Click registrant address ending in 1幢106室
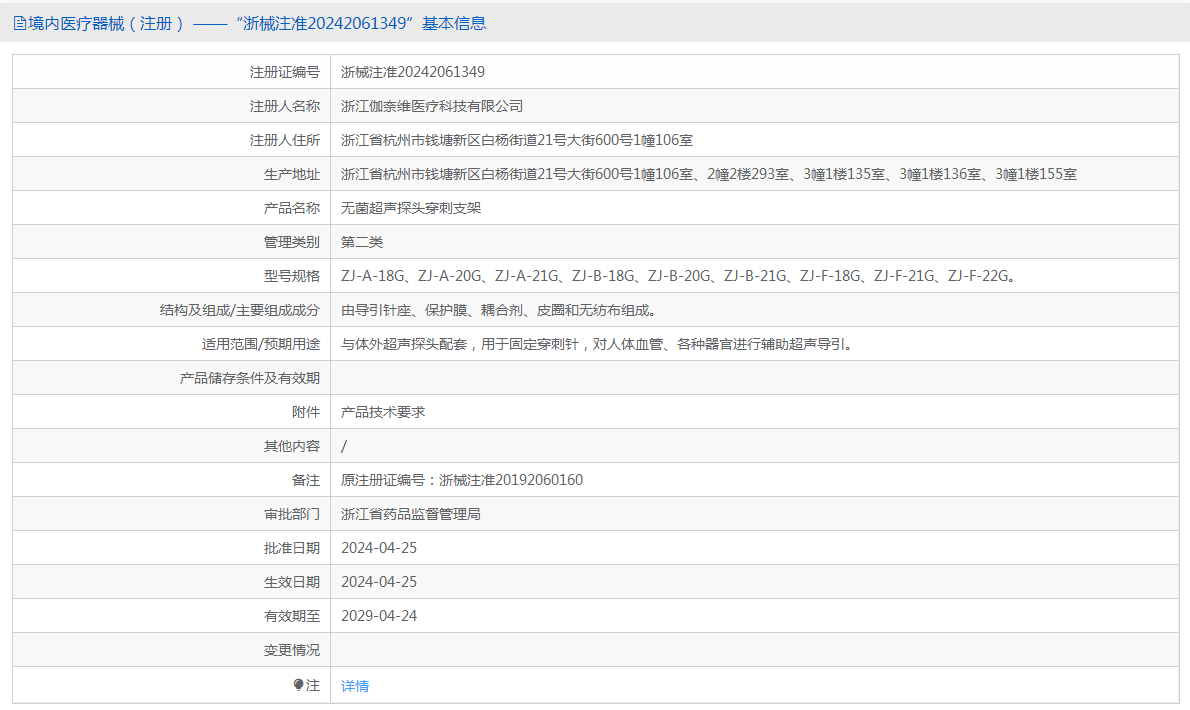Screen dimensions: 1190x710 tap(517, 140)
